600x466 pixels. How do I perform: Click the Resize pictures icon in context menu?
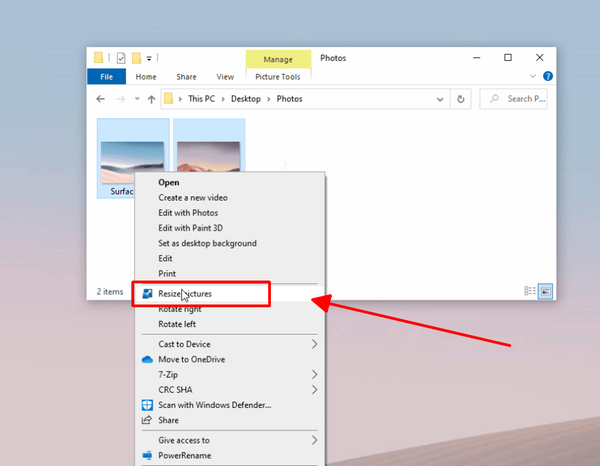point(147,294)
